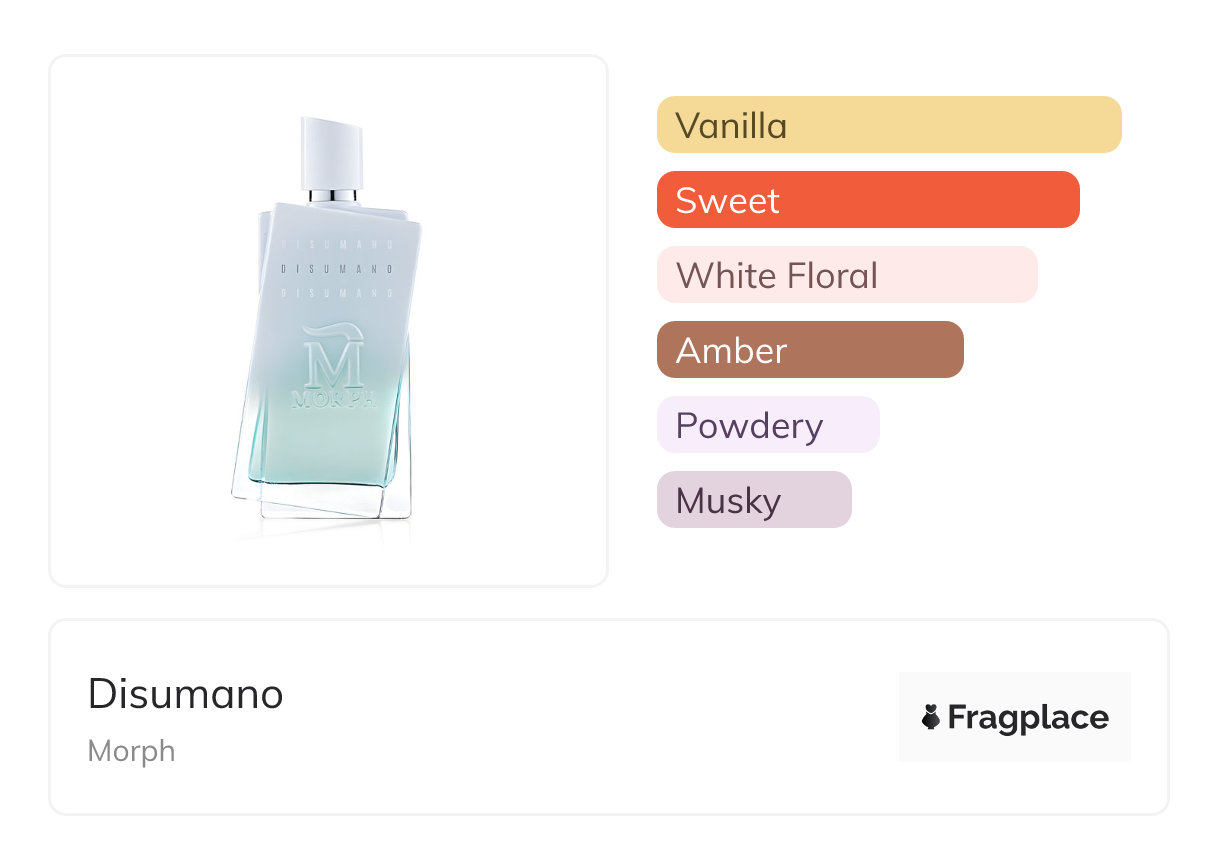The image size is (1218, 864).
Task: Click the silver collar under the bottle cap
Action: click(333, 195)
